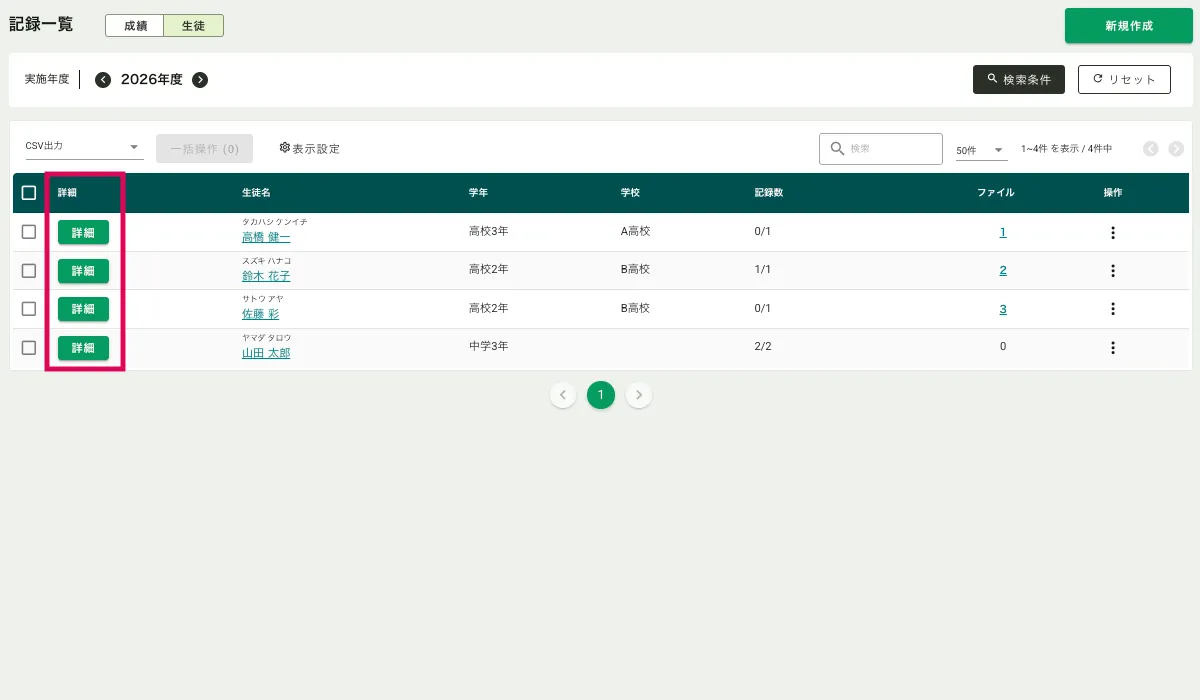Image resolution: width=1200 pixels, height=700 pixels.
Task: Switch to the 成績 tab
Action: [x=135, y=26]
